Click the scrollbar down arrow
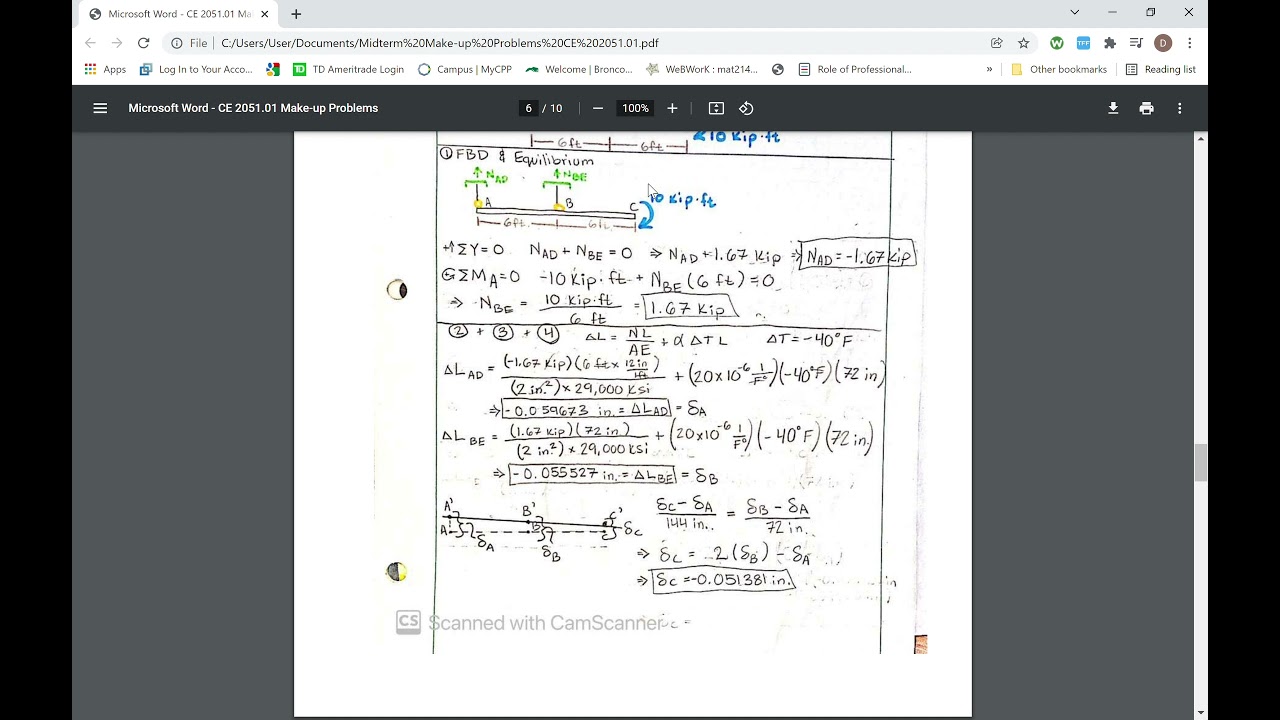The image size is (1280, 720). pyautogui.click(x=1201, y=713)
